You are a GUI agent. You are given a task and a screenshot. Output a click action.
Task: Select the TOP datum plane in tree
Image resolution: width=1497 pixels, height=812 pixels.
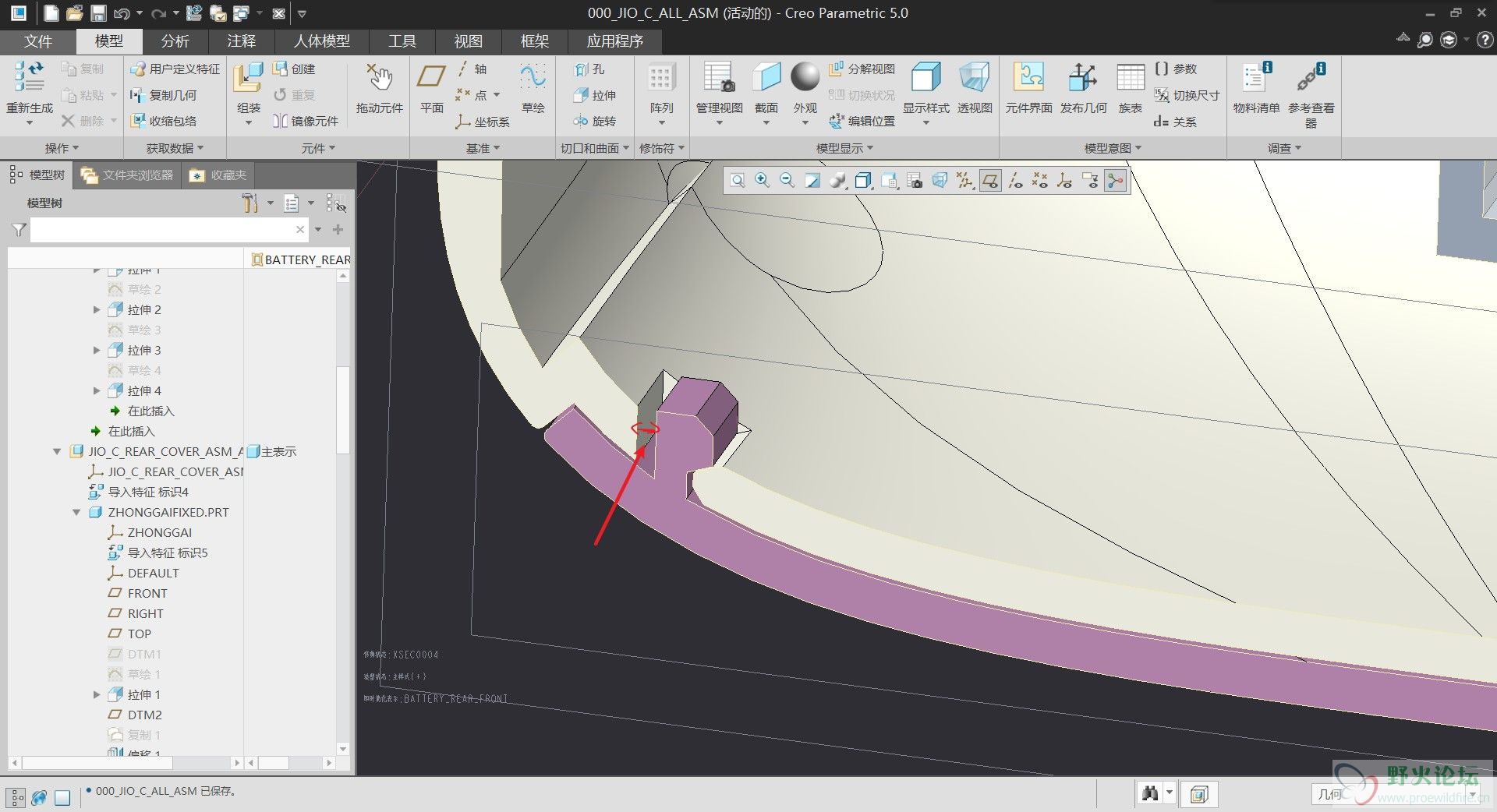tap(129, 634)
